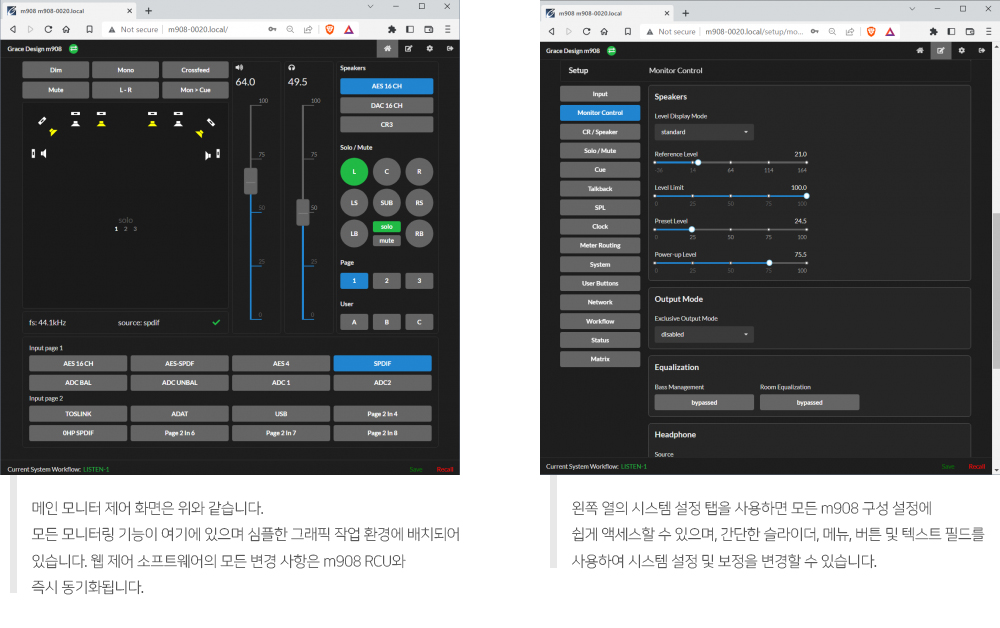Click the green connection status icon in left window
Image resolution: width=1000 pixels, height=628 pixels.
click(x=73, y=48)
